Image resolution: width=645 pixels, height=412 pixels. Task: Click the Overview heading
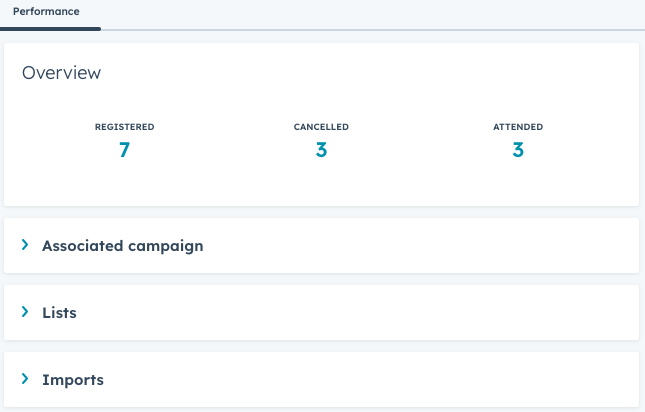[x=61, y=73]
